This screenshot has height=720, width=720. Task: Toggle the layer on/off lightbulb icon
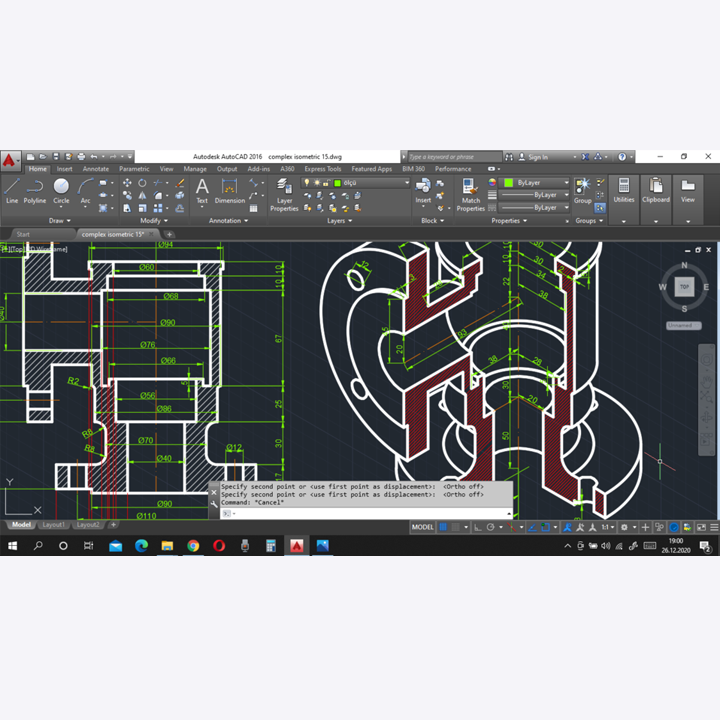click(307, 183)
